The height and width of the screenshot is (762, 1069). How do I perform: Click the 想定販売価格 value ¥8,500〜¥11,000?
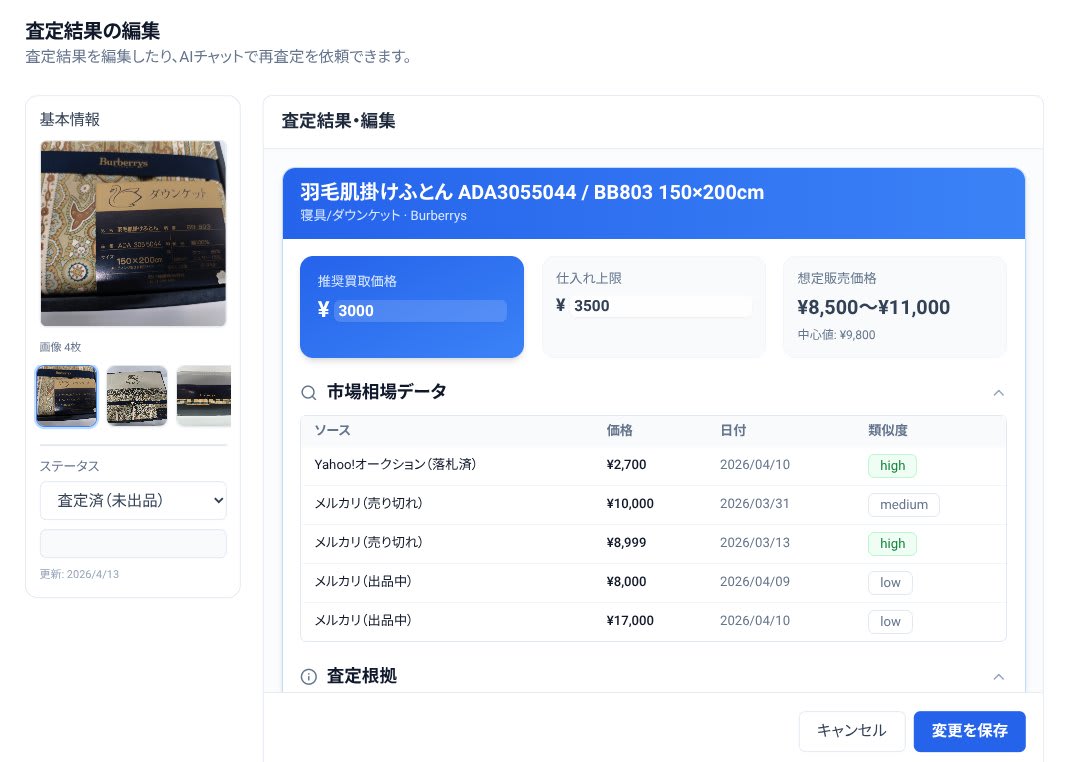coord(873,307)
